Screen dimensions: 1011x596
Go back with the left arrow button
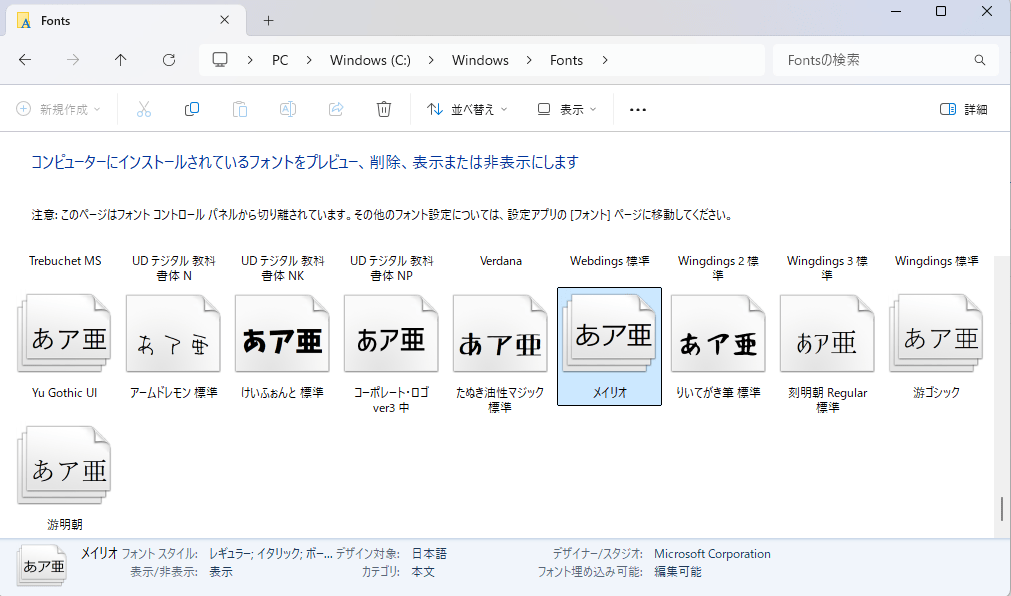pos(25,60)
